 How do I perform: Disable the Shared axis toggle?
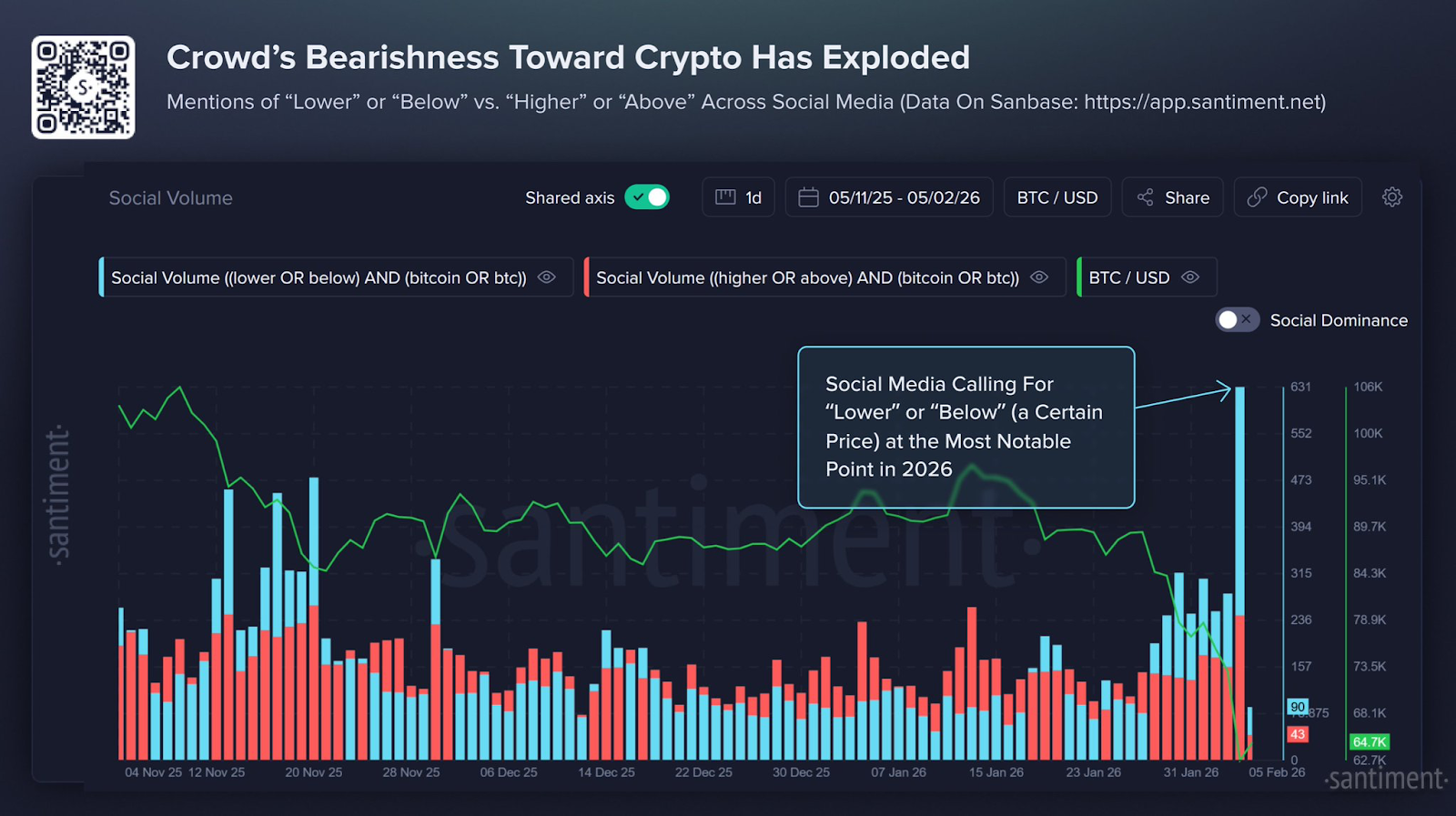coord(647,196)
